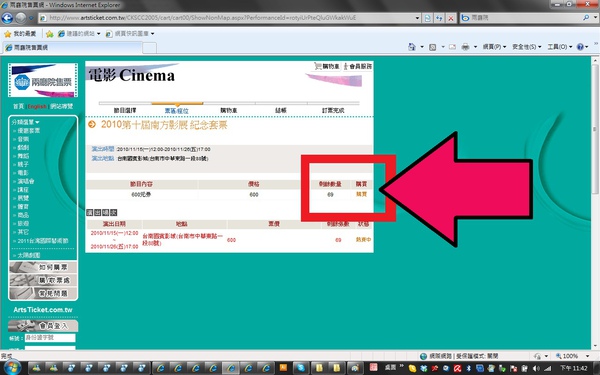Open the print options dropdown arrow
This screenshot has height=375, width=600.
coord(475,47)
